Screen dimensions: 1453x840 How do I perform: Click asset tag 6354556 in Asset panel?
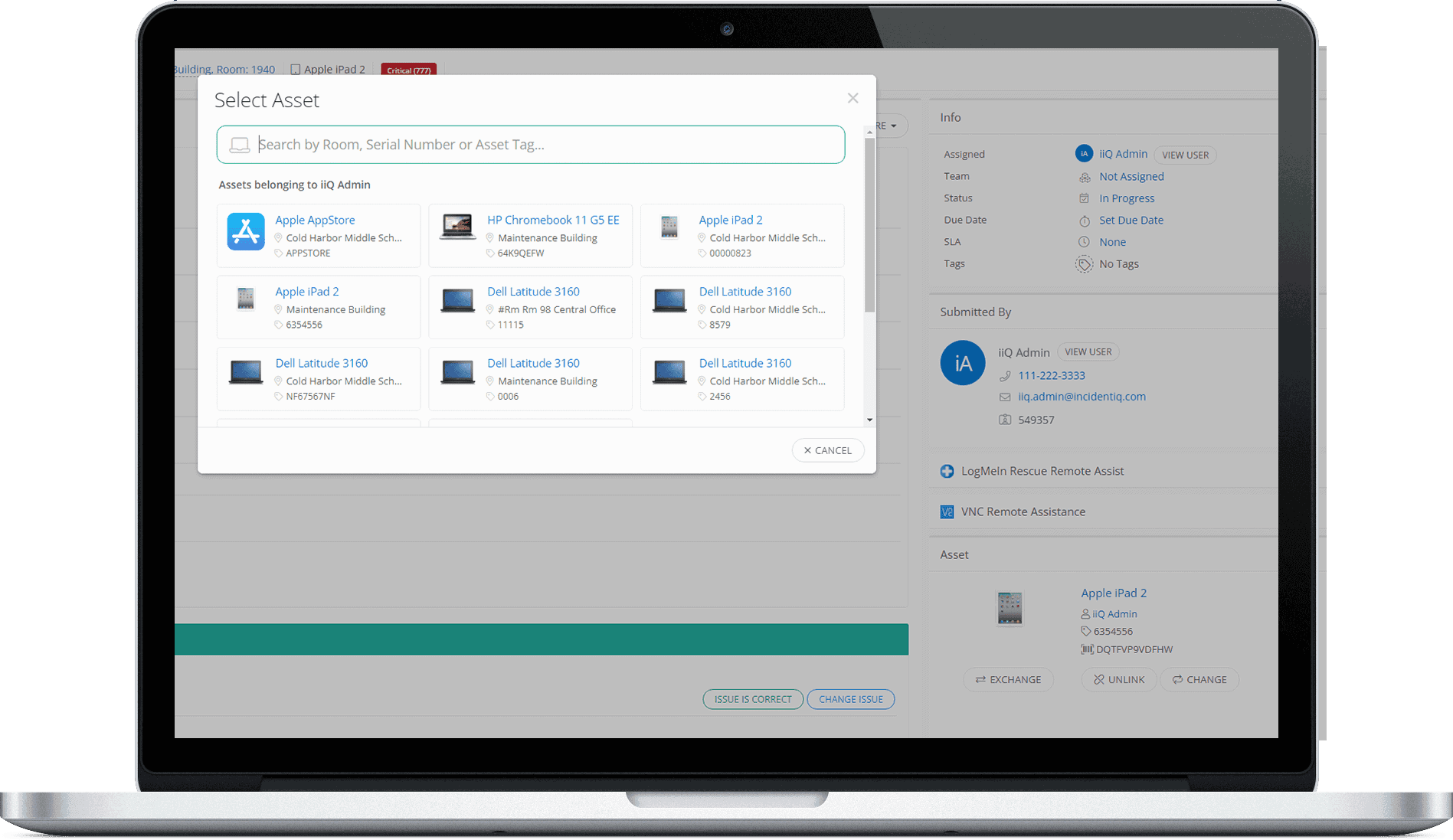tap(1113, 632)
